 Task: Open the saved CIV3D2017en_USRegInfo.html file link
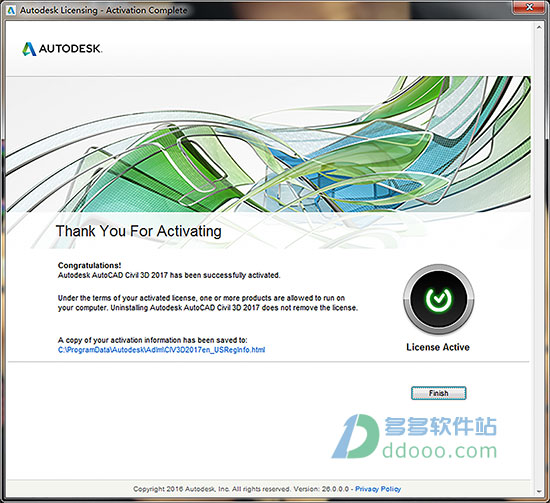coord(161,350)
